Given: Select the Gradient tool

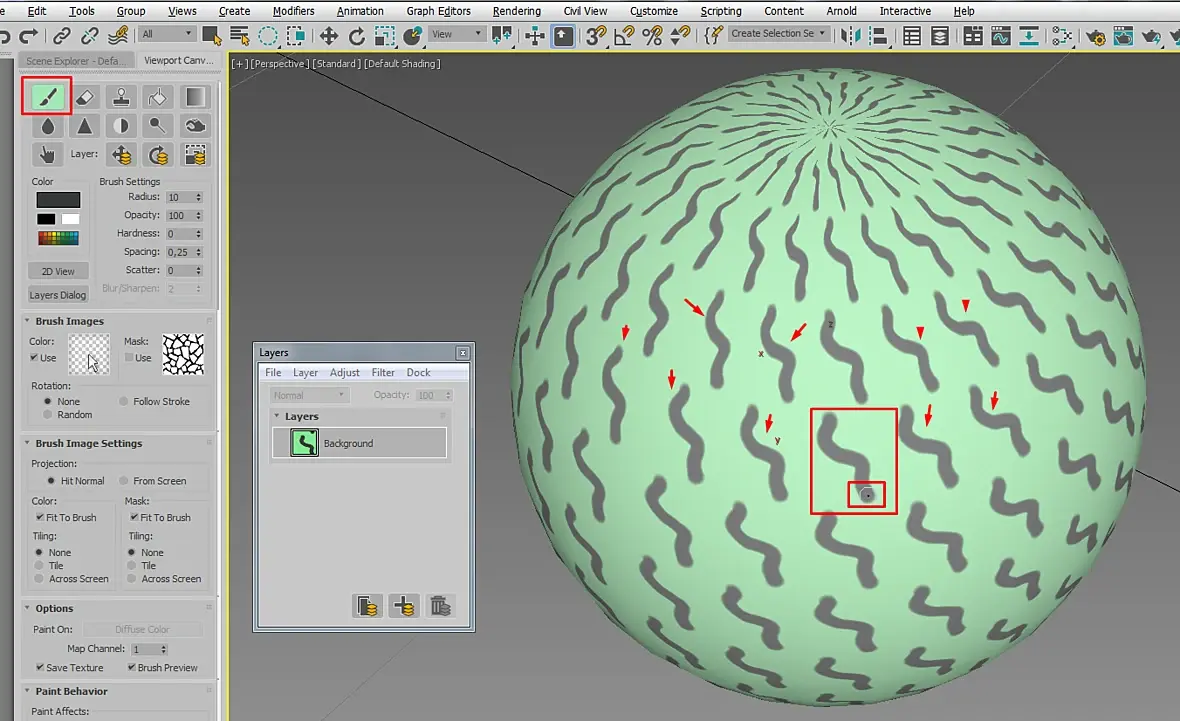Looking at the screenshot, I should (x=195, y=97).
